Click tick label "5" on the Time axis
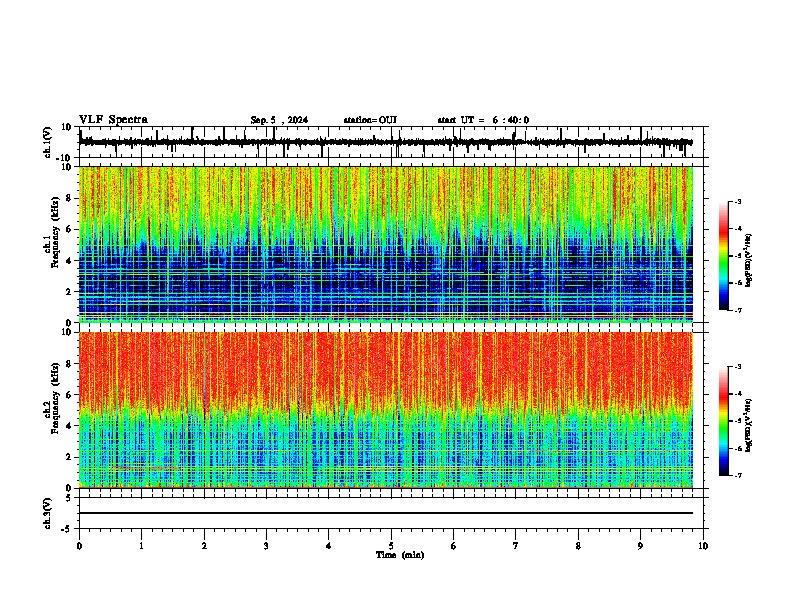The image size is (792, 612). click(x=391, y=546)
